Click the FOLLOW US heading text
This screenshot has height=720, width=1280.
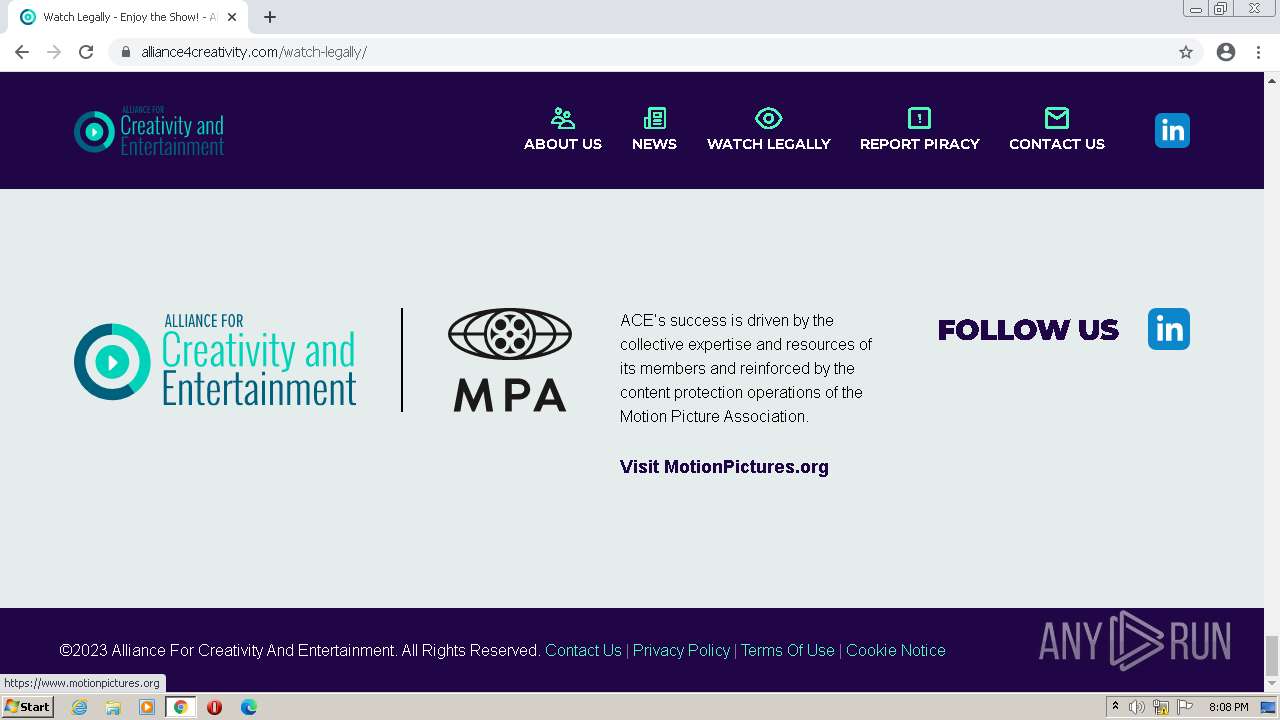[x=1028, y=330]
